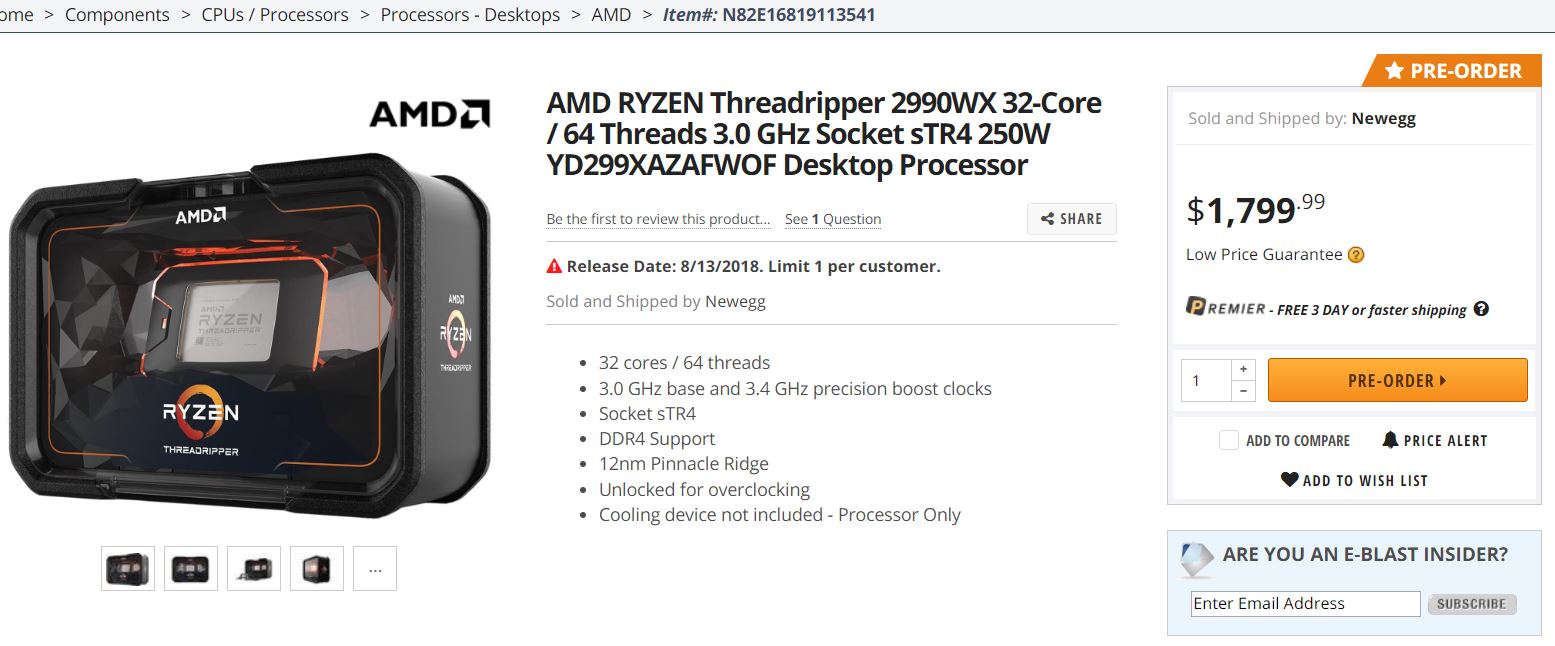Go to the Processors - Desktops breadcrumb
This screenshot has height=646, width=1555.
[x=470, y=15]
